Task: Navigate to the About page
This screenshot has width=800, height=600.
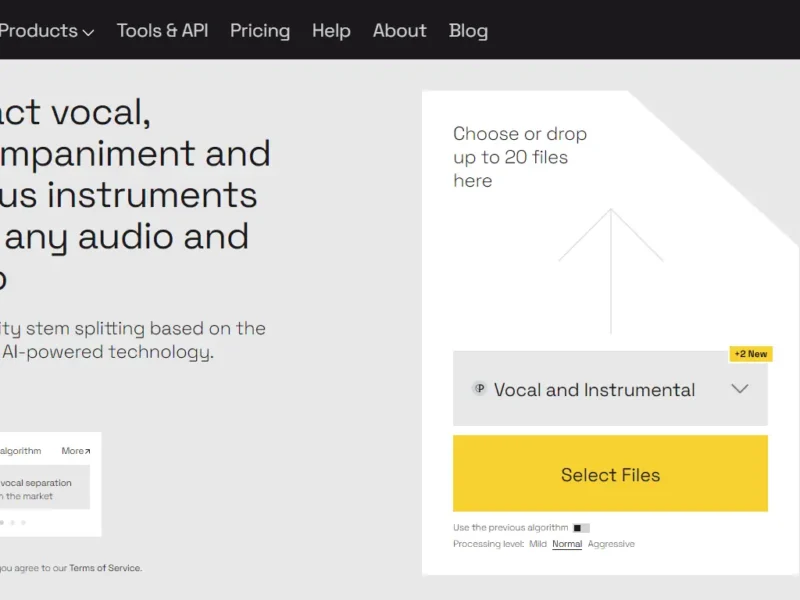Action: [x=399, y=30]
